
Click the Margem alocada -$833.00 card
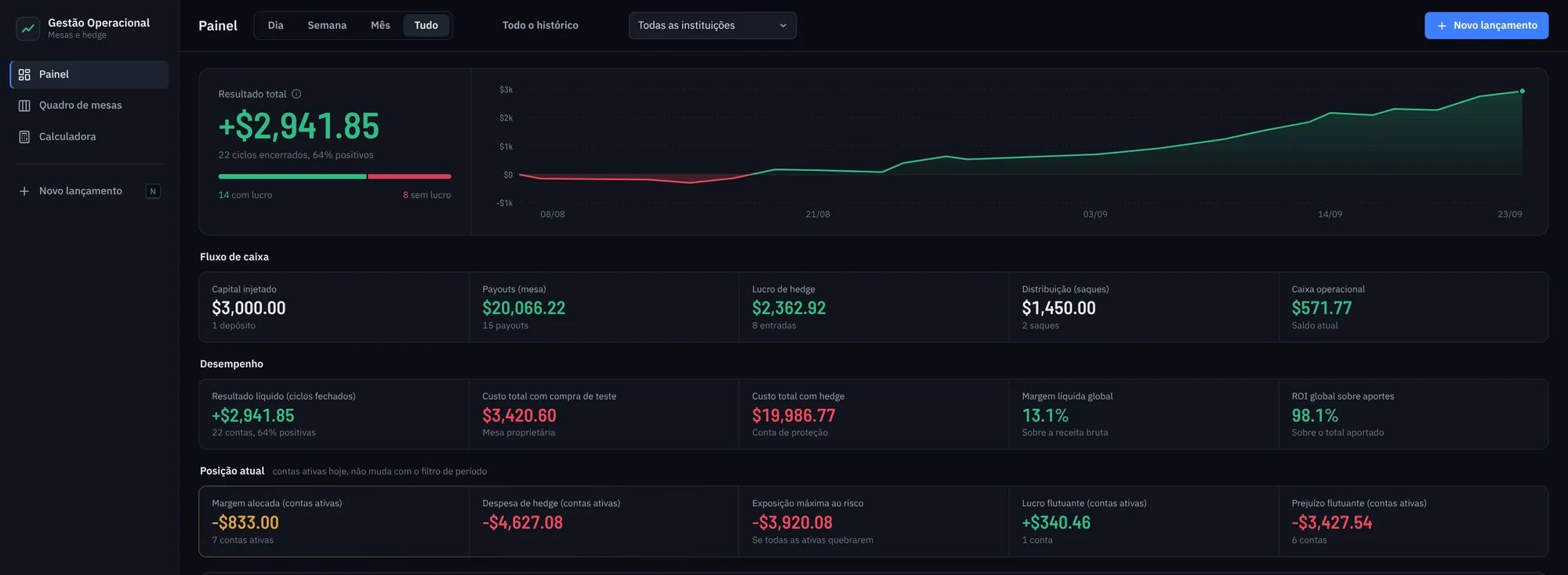point(334,522)
